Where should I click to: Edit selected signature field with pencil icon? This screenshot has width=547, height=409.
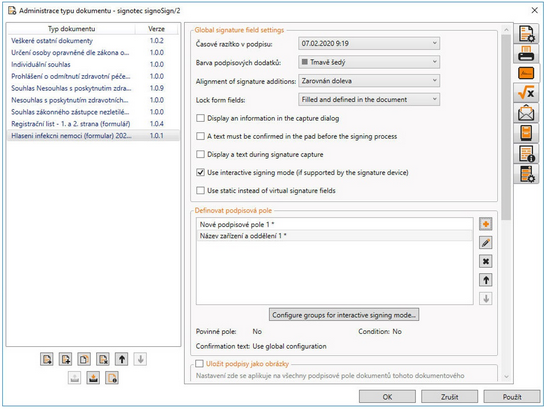[486, 243]
